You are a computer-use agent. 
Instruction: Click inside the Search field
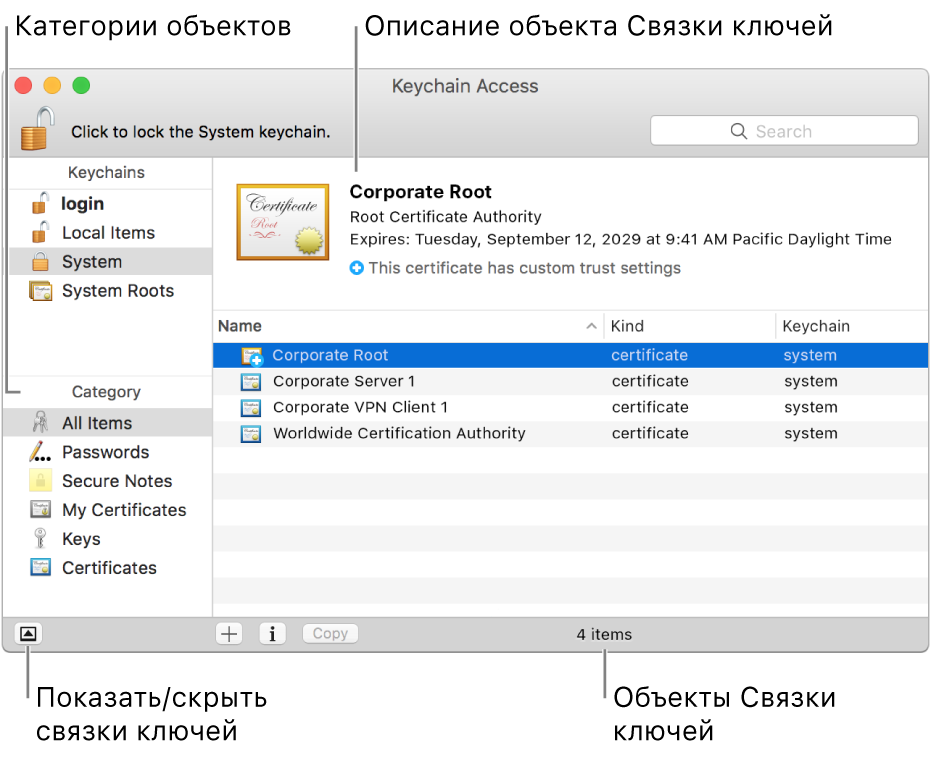pos(784,131)
